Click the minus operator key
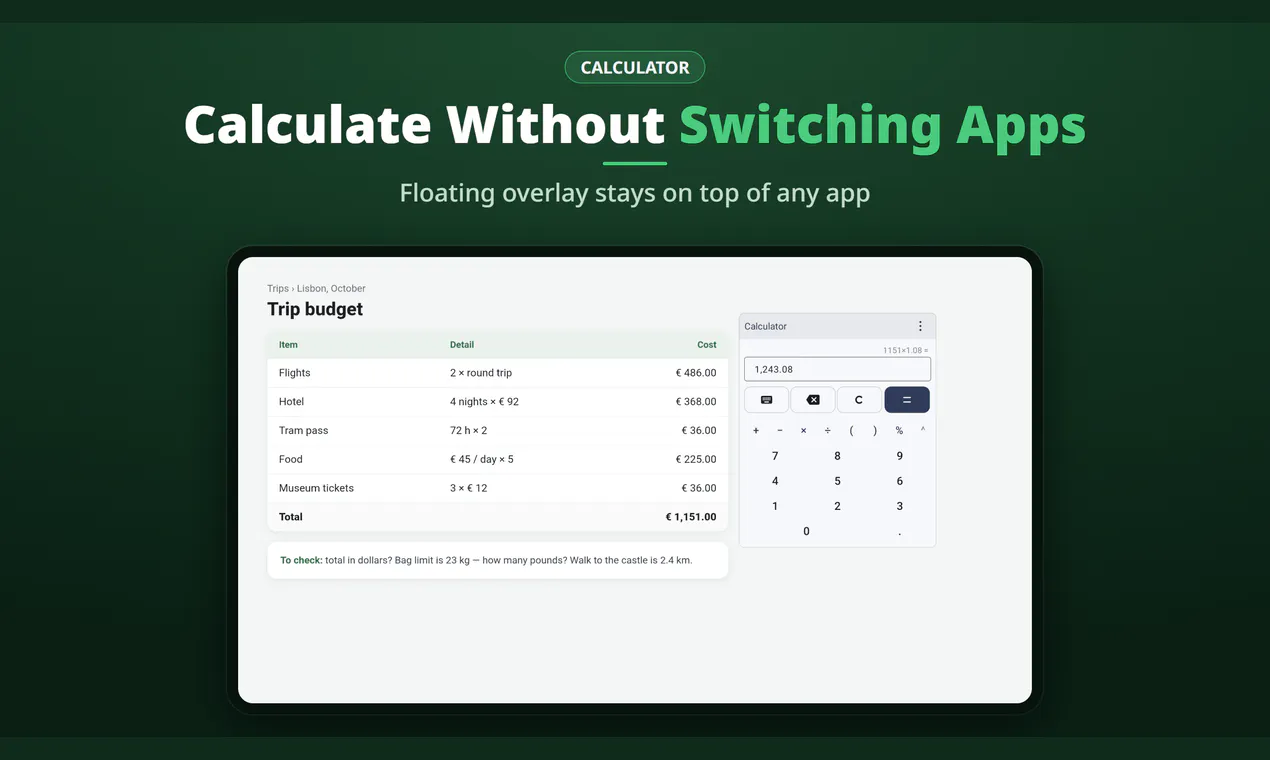The width and height of the screenshot is (1270, 760). click(780, 431)
